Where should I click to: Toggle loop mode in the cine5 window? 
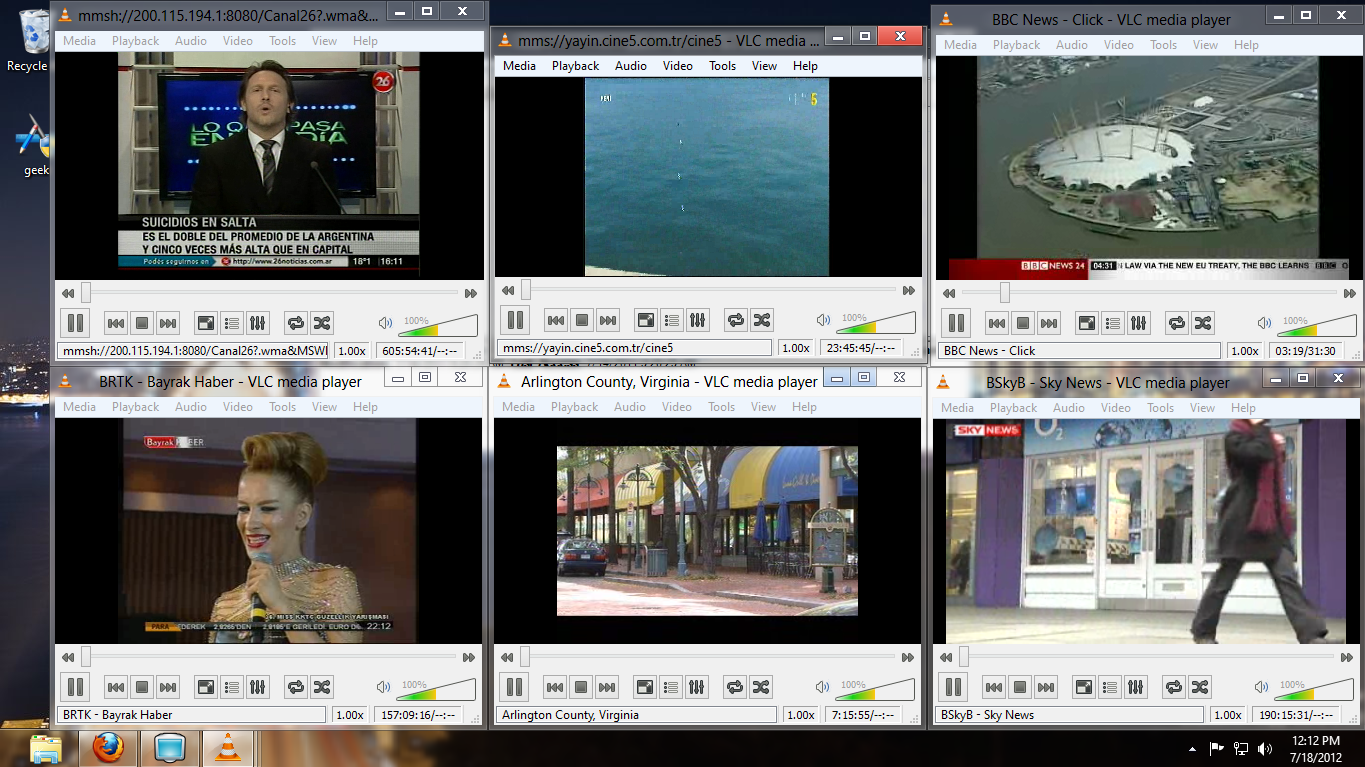735,320
